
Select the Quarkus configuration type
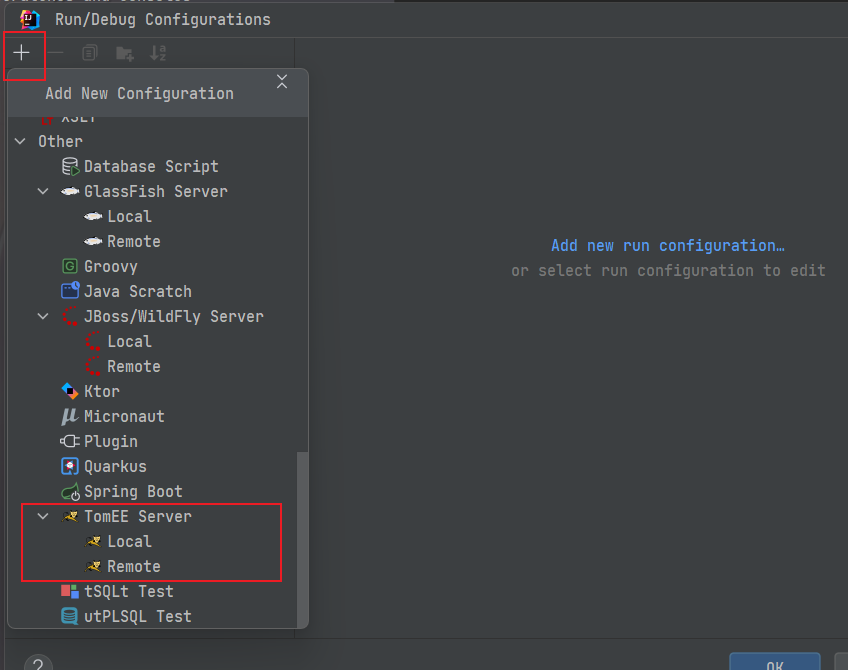tap(115, 466)
